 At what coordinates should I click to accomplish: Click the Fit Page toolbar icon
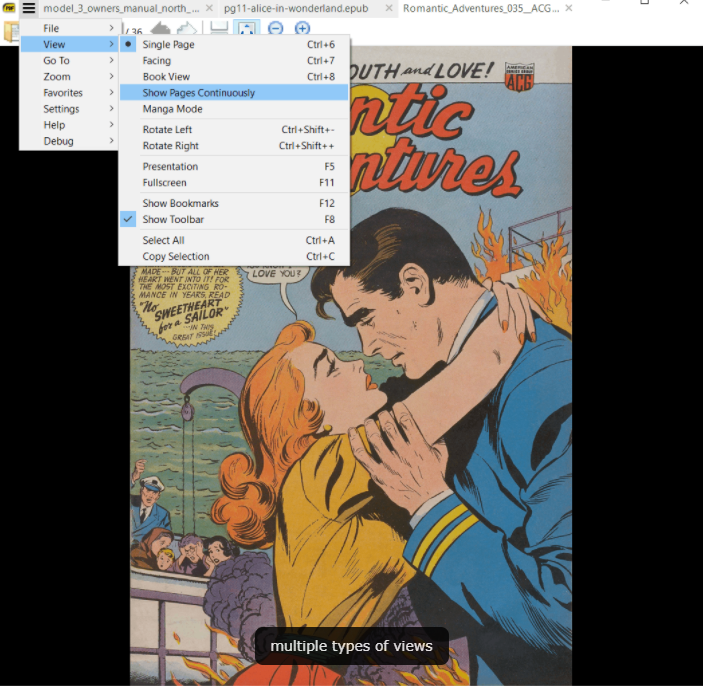(247, 28)
